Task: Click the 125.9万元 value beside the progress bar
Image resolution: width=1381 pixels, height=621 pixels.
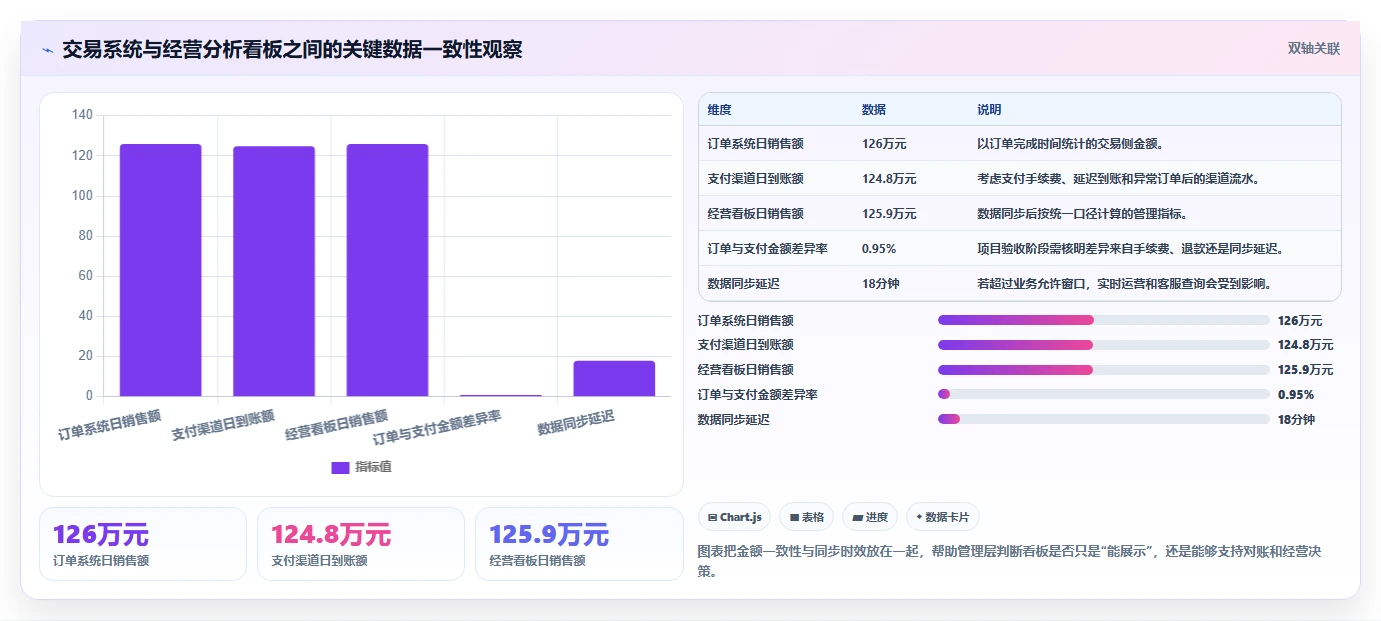Action: (x=1305, y=370)
